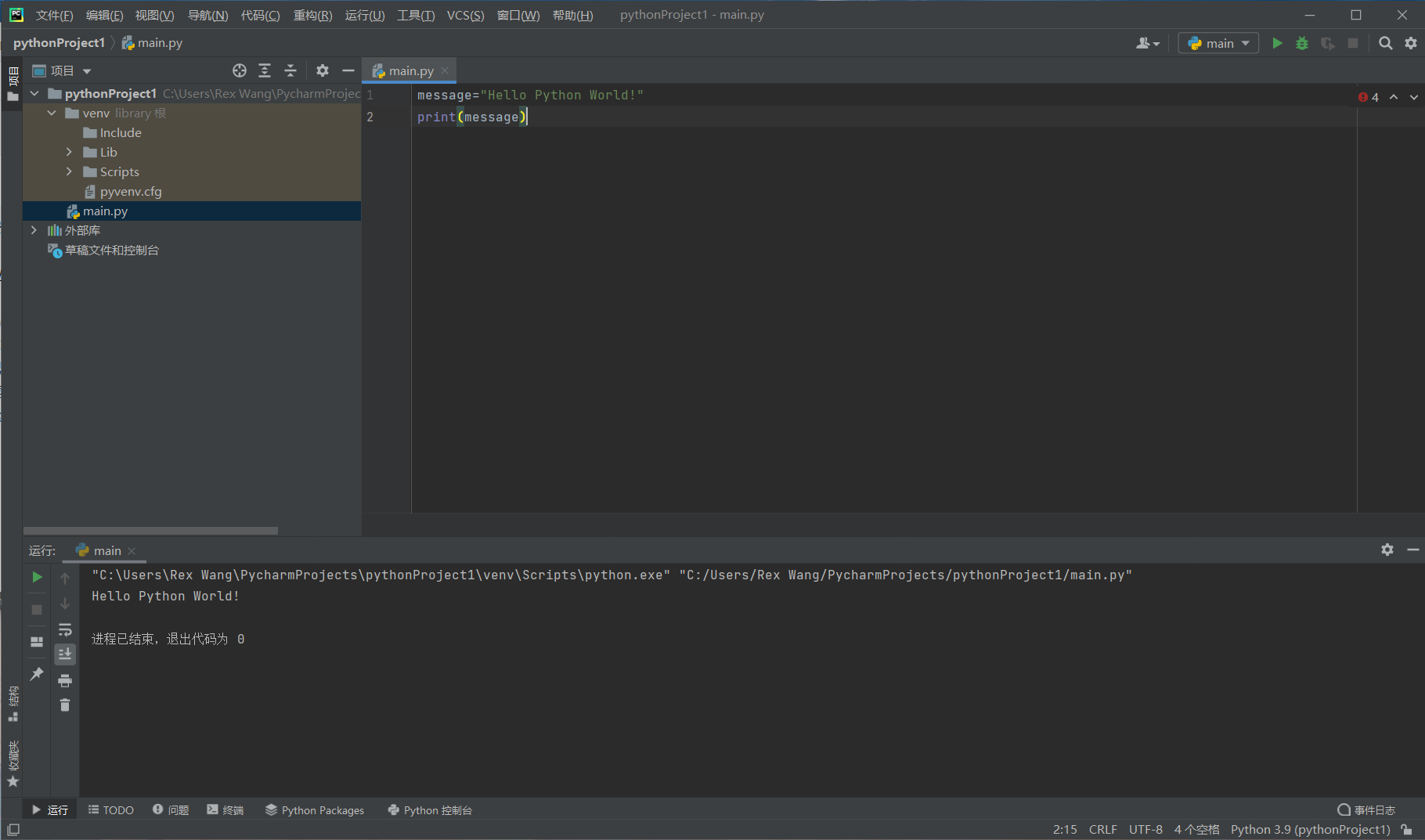Change CRLF line separator in status bar

(1102, 830)
